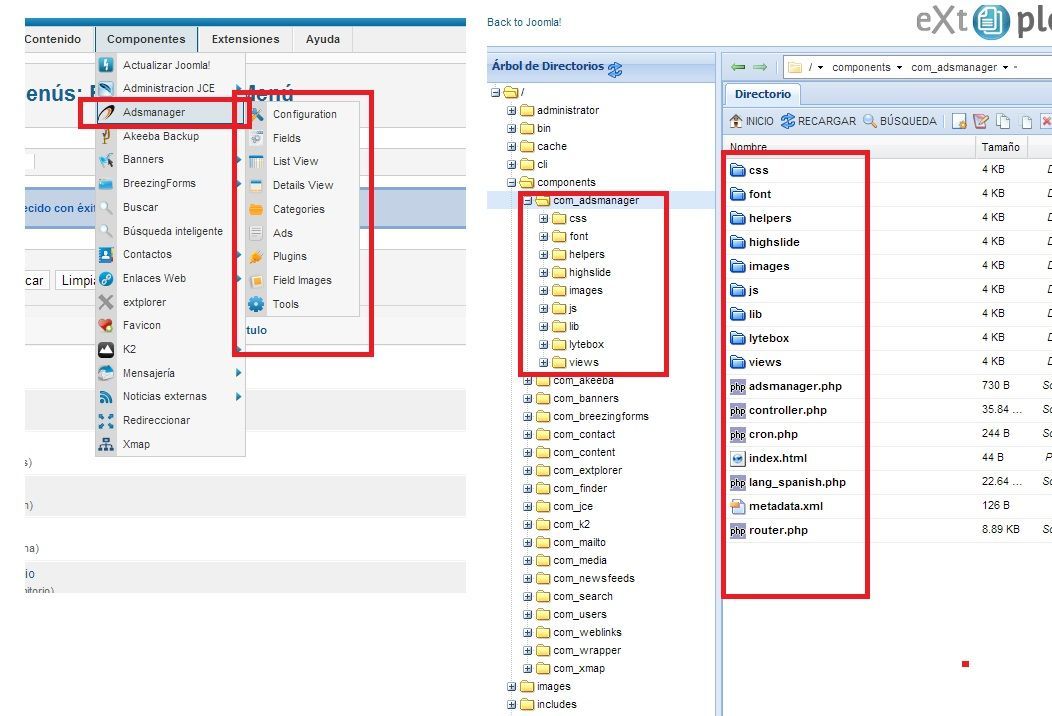
Task: Click the Adsmanager feather icon in menu
Action: 106,113
